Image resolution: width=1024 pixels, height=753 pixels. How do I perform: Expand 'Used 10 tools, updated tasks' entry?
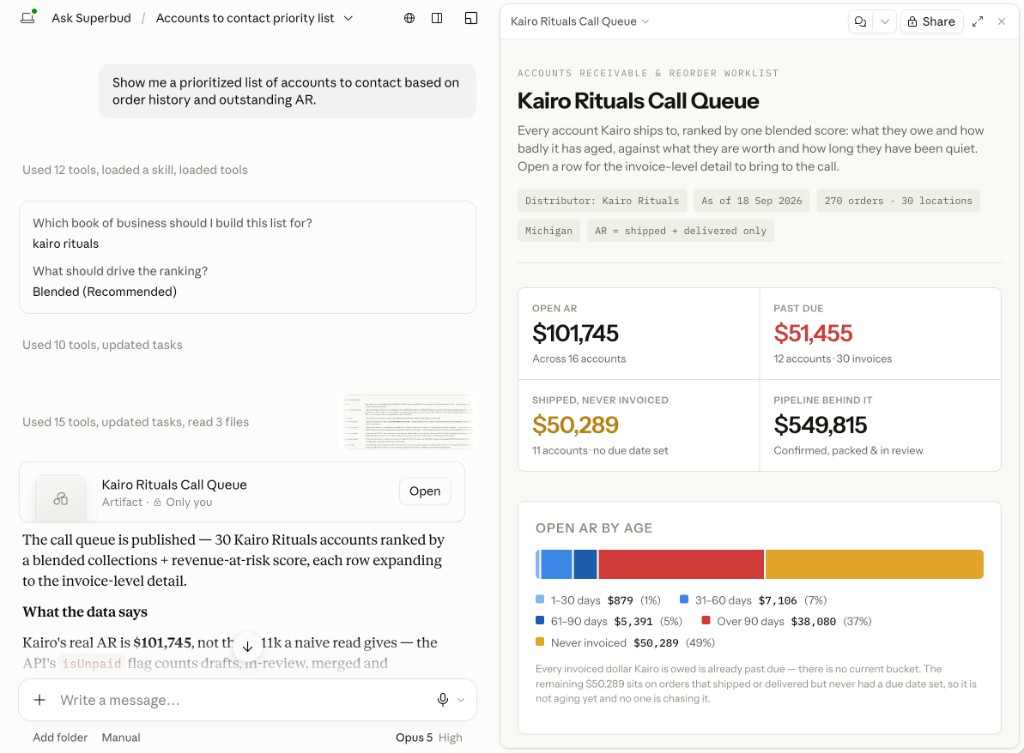(x=103, y=345)
